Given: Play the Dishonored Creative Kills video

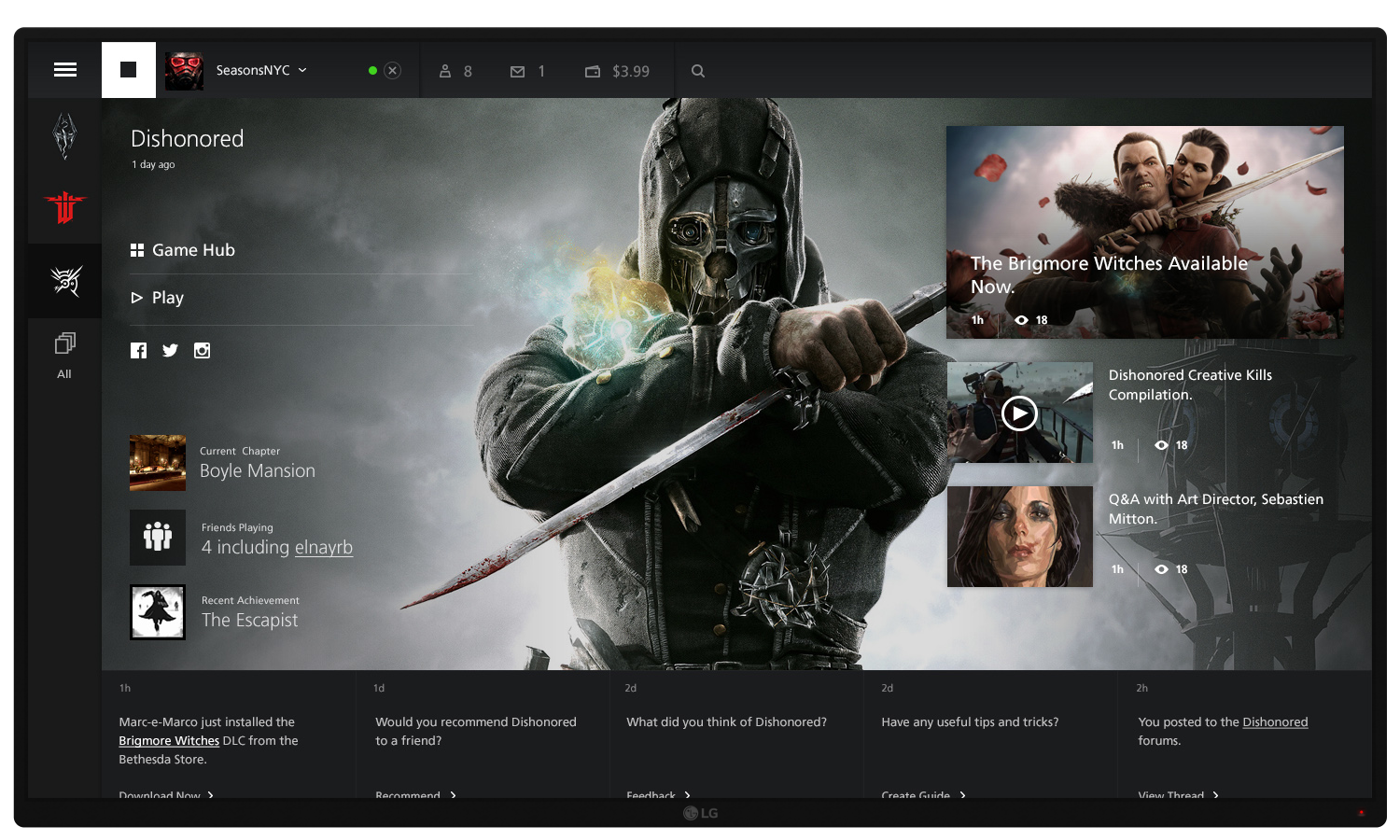Looking at the screenshot, I should tap(1019, 413).
